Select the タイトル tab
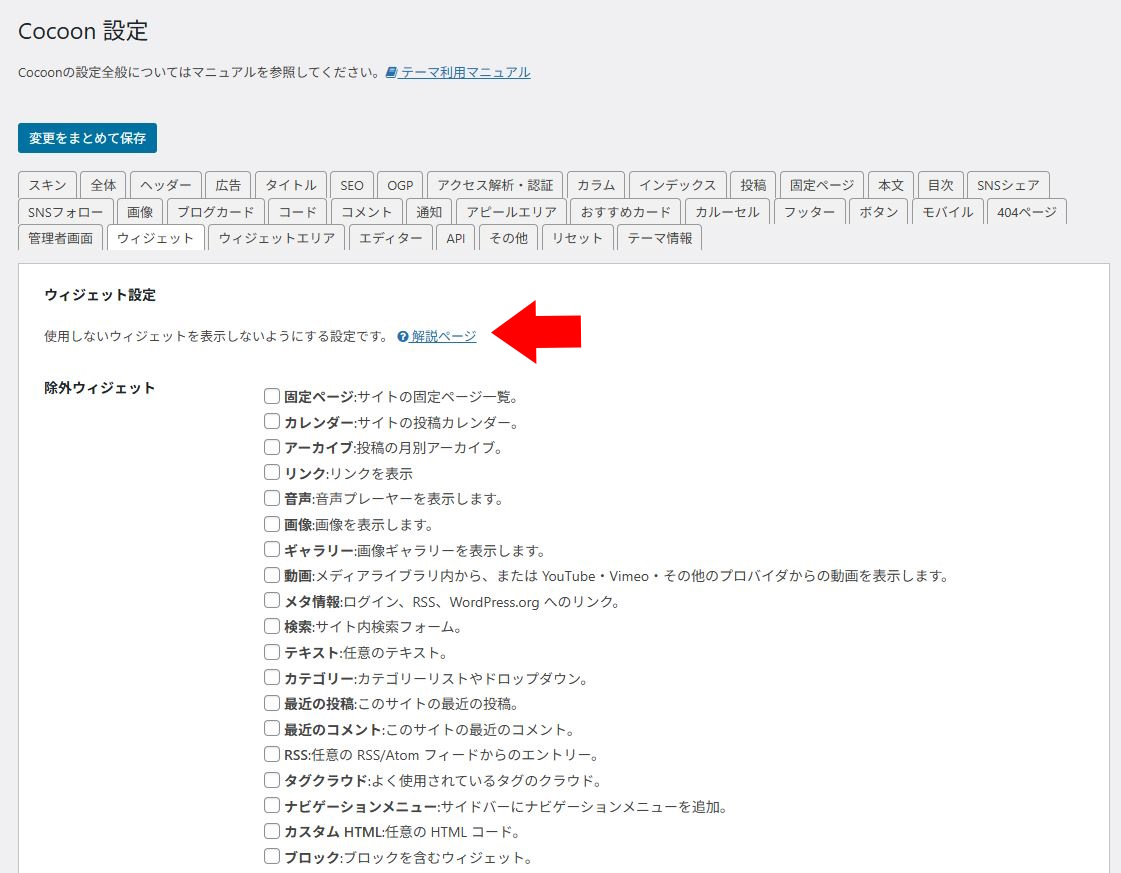This screenshot has height=873, width=1121. pyautogui.click(x=291, y=185)
